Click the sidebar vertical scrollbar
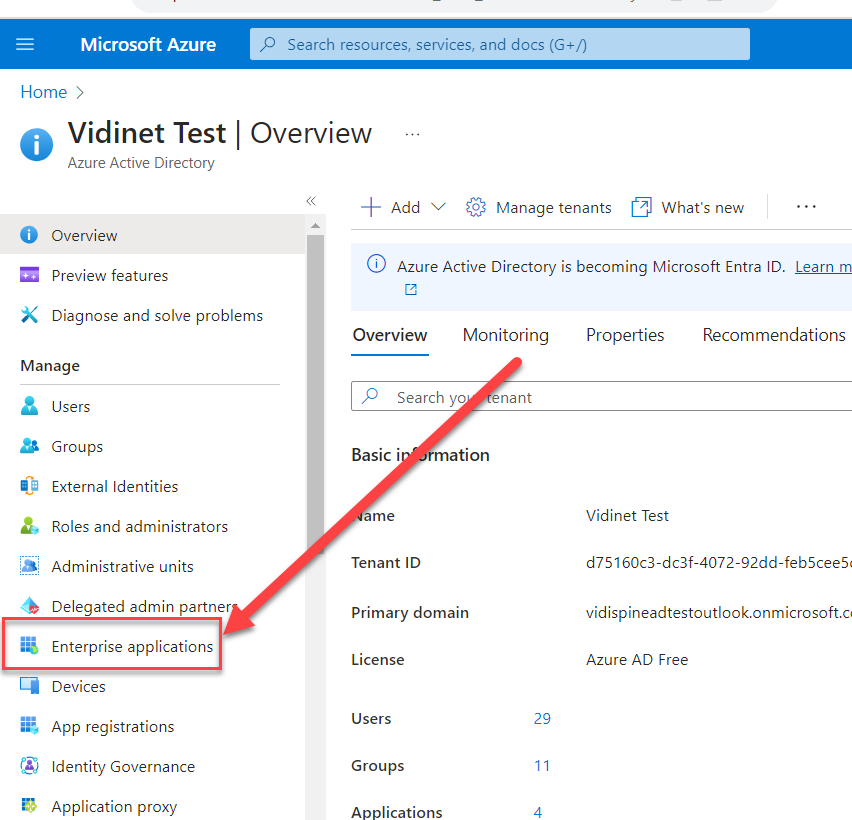 pos(315,450)
